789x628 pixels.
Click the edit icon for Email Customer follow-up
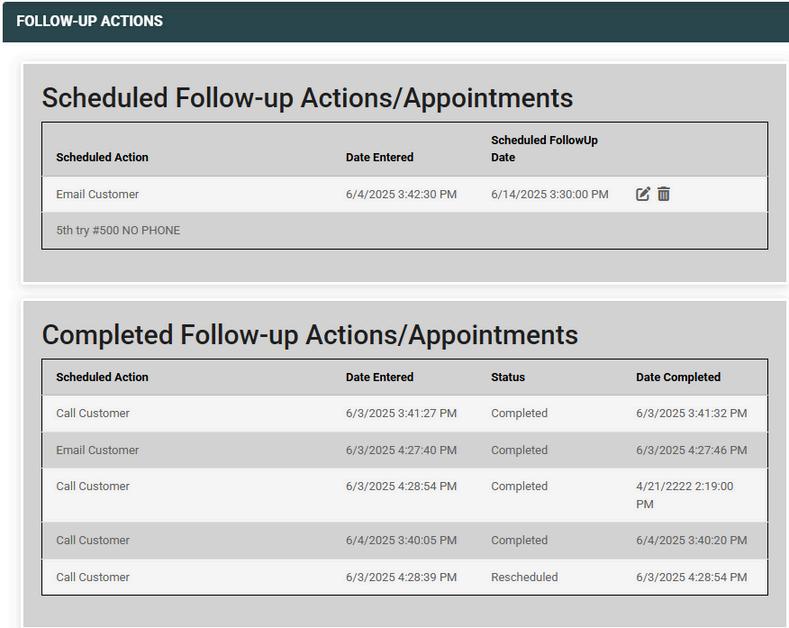[643, 194]
